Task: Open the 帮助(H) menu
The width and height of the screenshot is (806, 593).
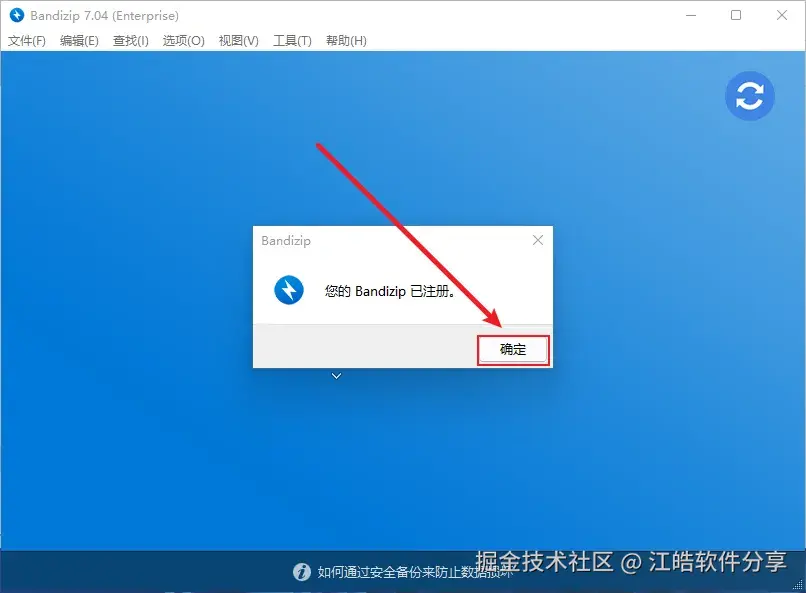Action: coord(345,40)
